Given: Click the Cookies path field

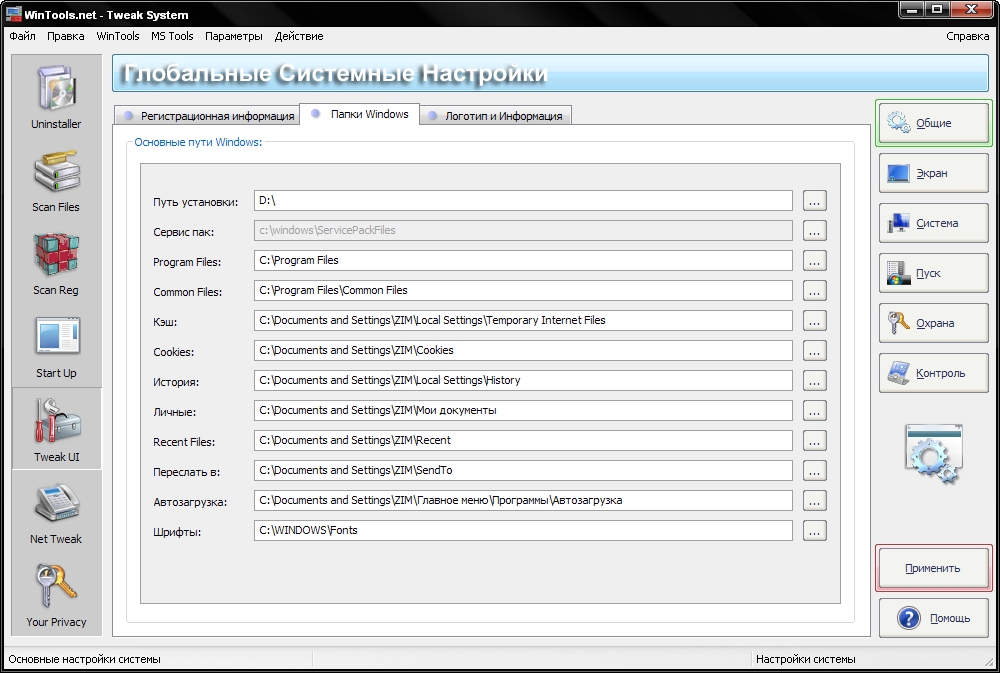Looking at the screenshot, I should pos(523,350).
